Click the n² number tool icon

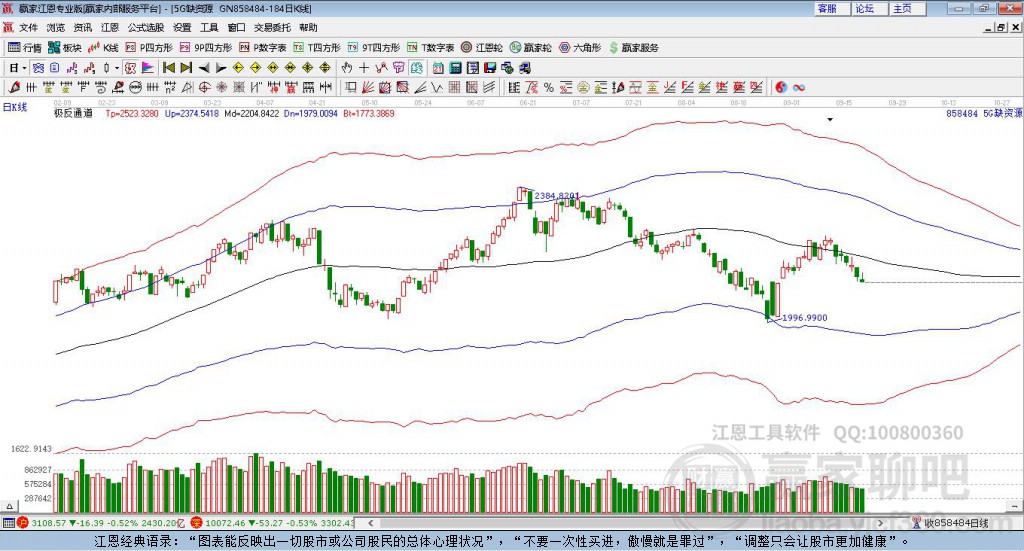tap(170, 87)
